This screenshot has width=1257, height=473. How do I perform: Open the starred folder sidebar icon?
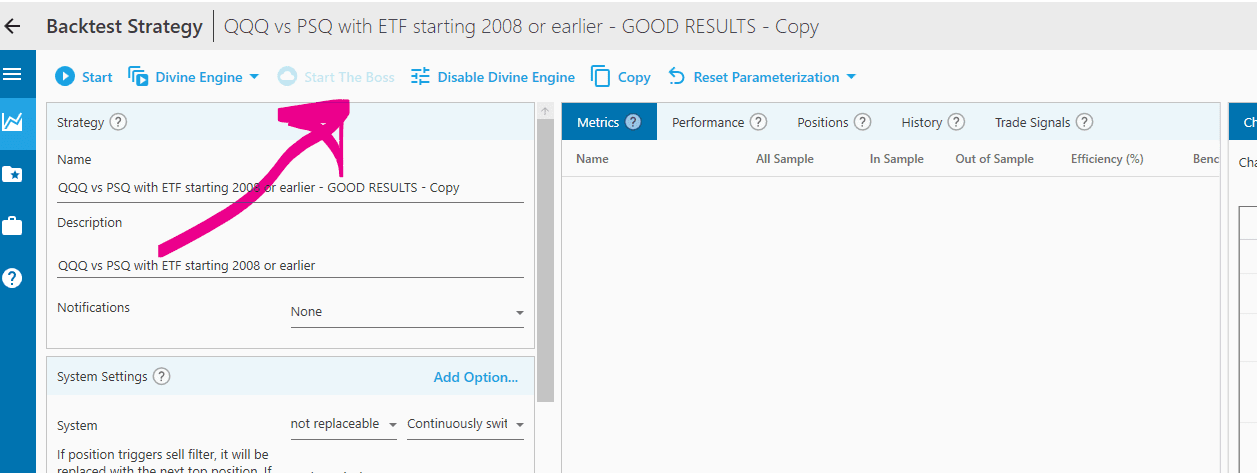click(x=12, y=175)
